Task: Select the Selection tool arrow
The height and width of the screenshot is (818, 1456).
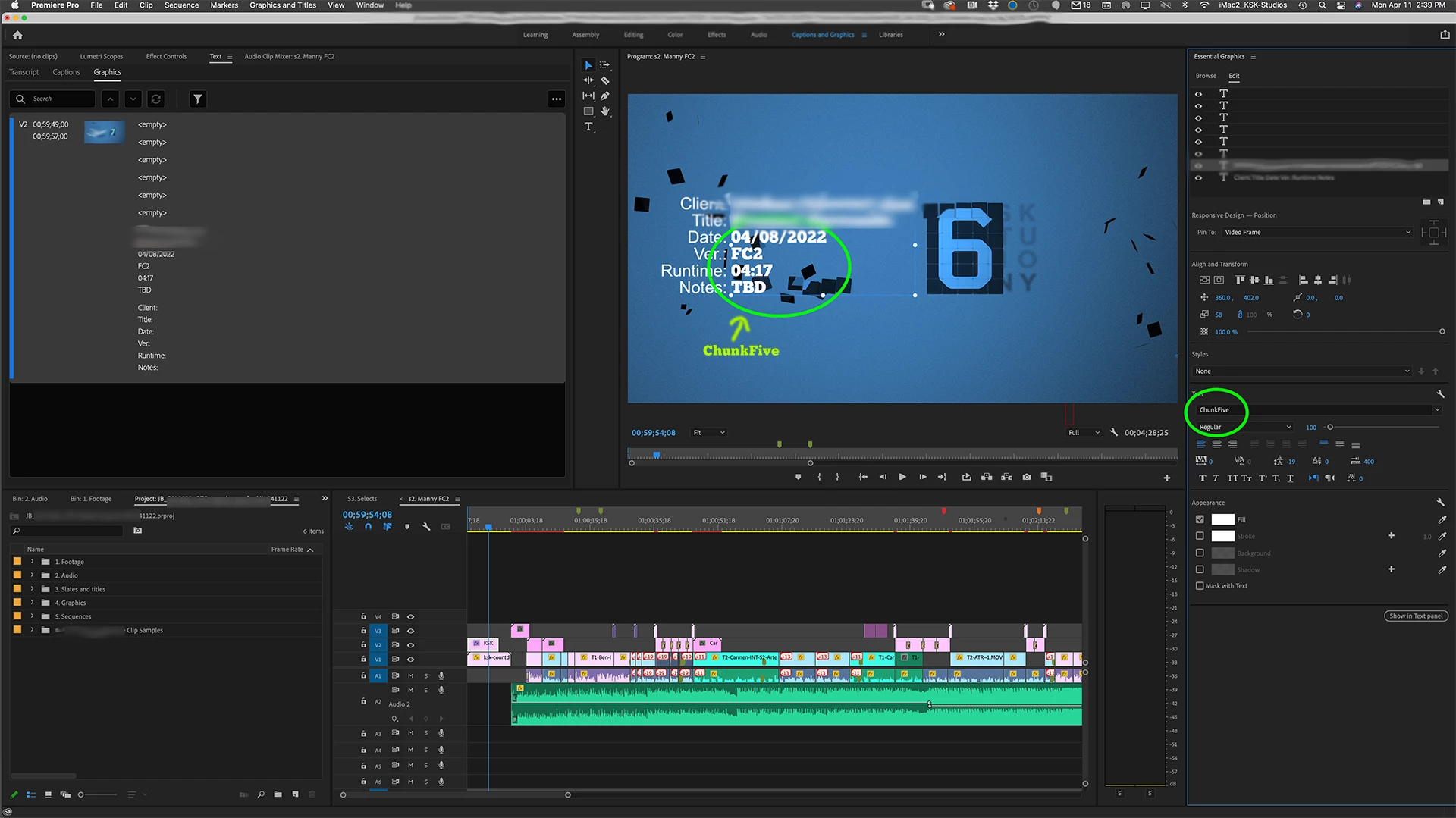Action: coord(588,65)
